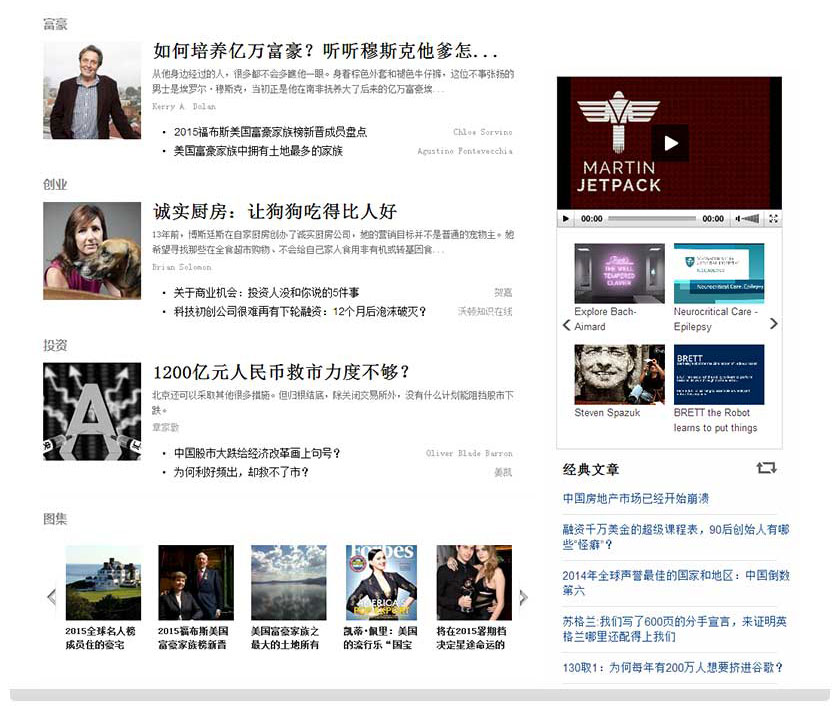Click author name Oliver Blade Barron
Viewport: 840px width, 706px height.
(x=469, y=453)
